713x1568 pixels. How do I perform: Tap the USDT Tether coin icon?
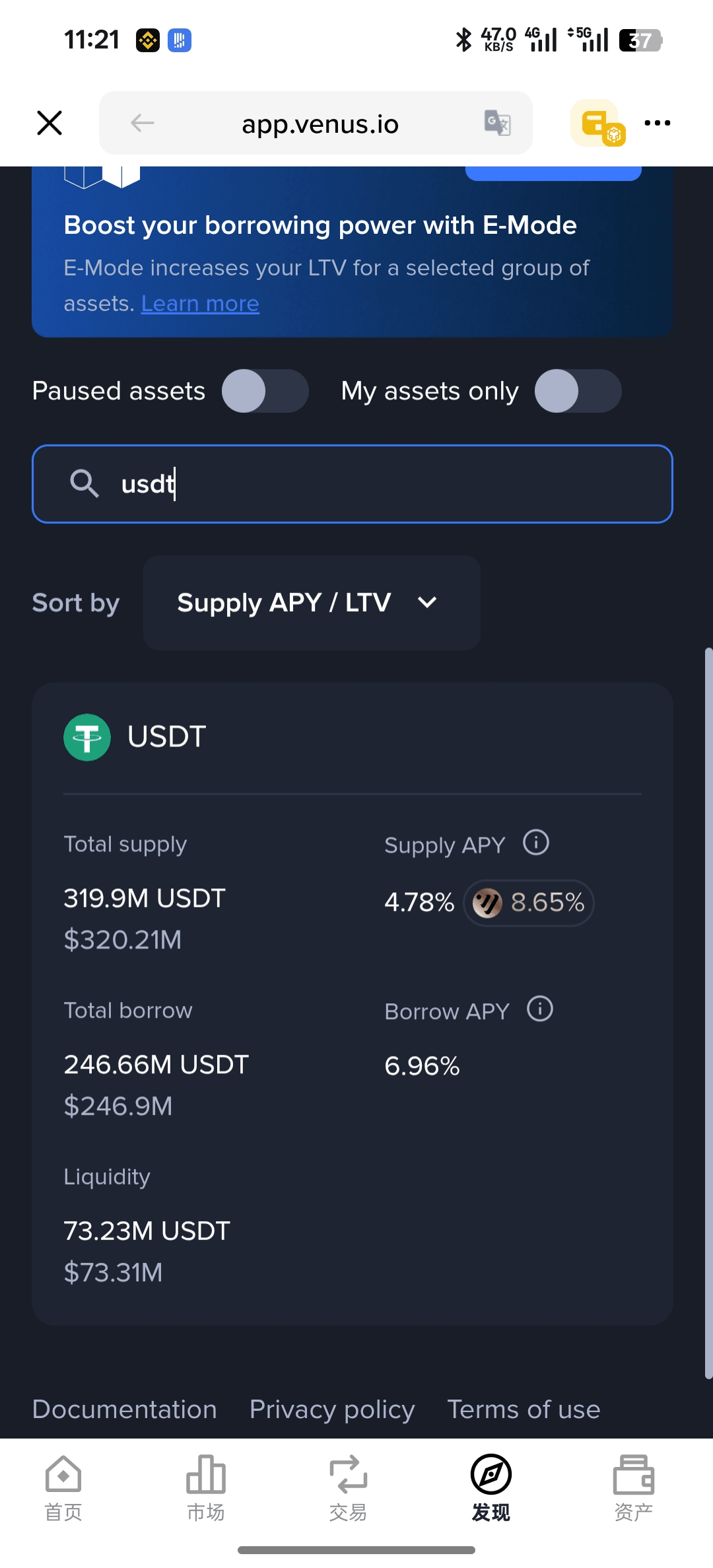tap(87, 737)
